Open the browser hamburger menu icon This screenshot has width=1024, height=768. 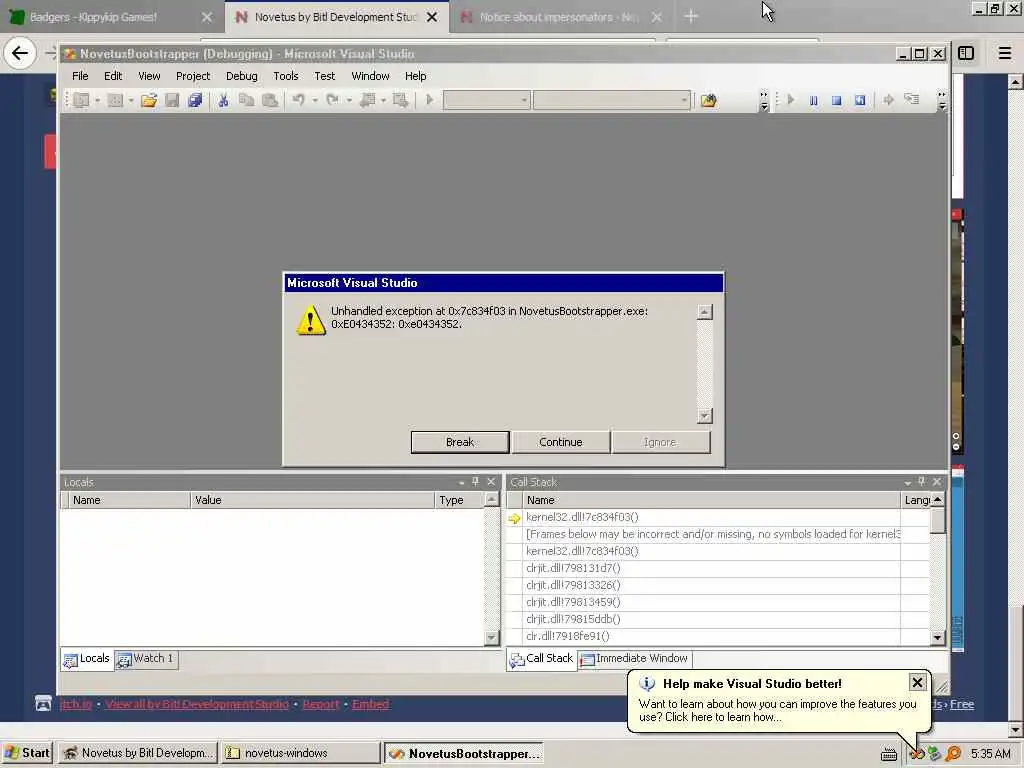pyautogui.click(x=1004, y=53)
